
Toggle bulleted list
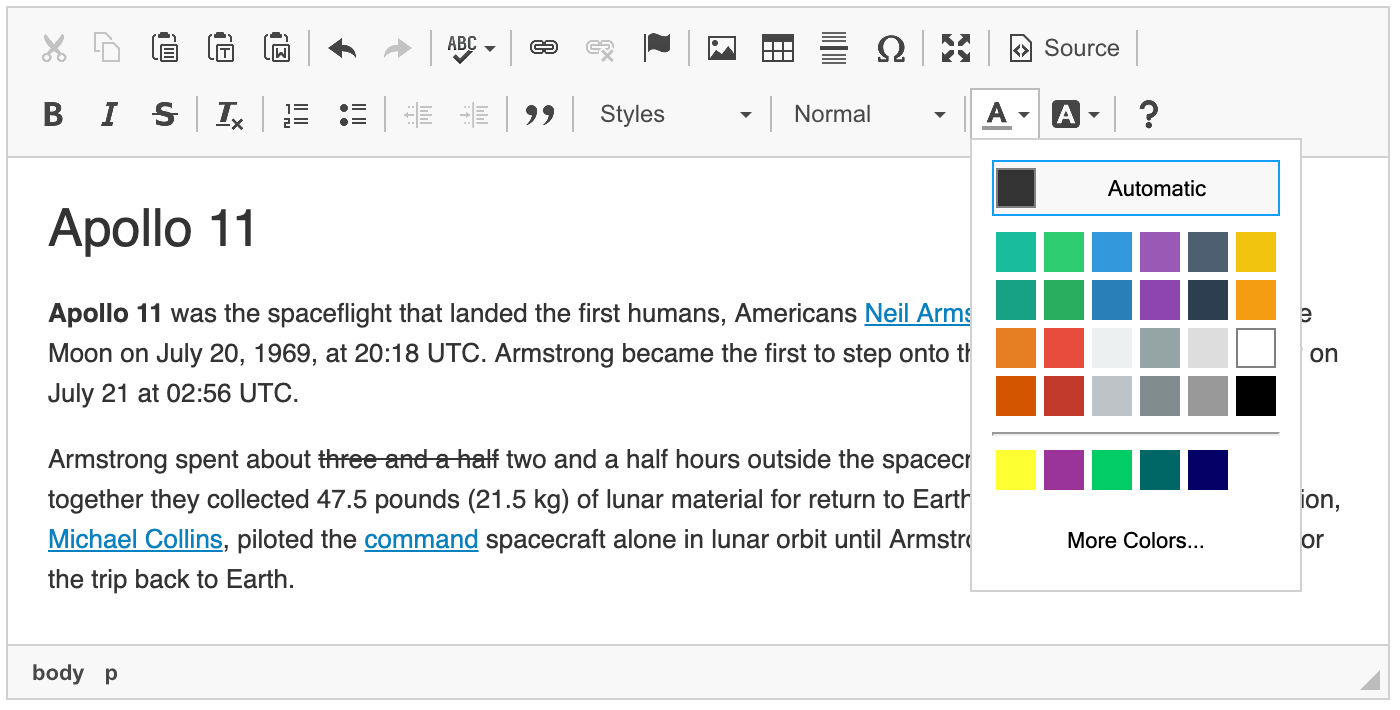(352, 114)
